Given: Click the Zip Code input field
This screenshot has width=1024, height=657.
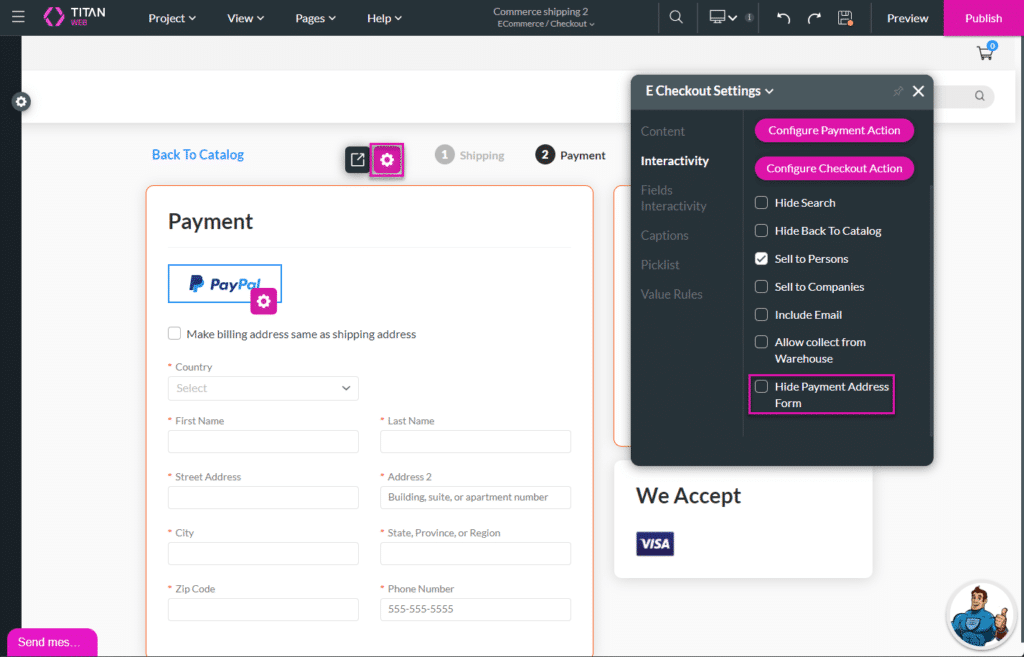Looking at the screenshot, I should click(263, 610).
